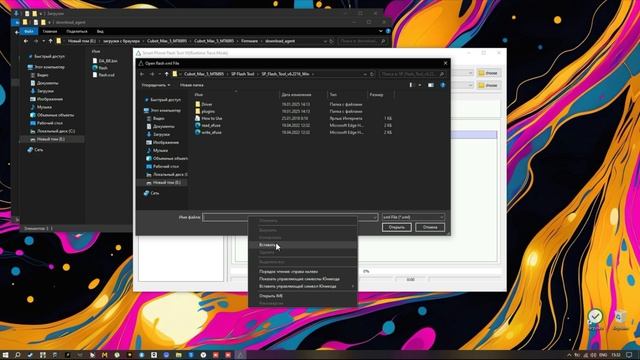Select flash.xml file in the Explorer window

coord(104,75)
